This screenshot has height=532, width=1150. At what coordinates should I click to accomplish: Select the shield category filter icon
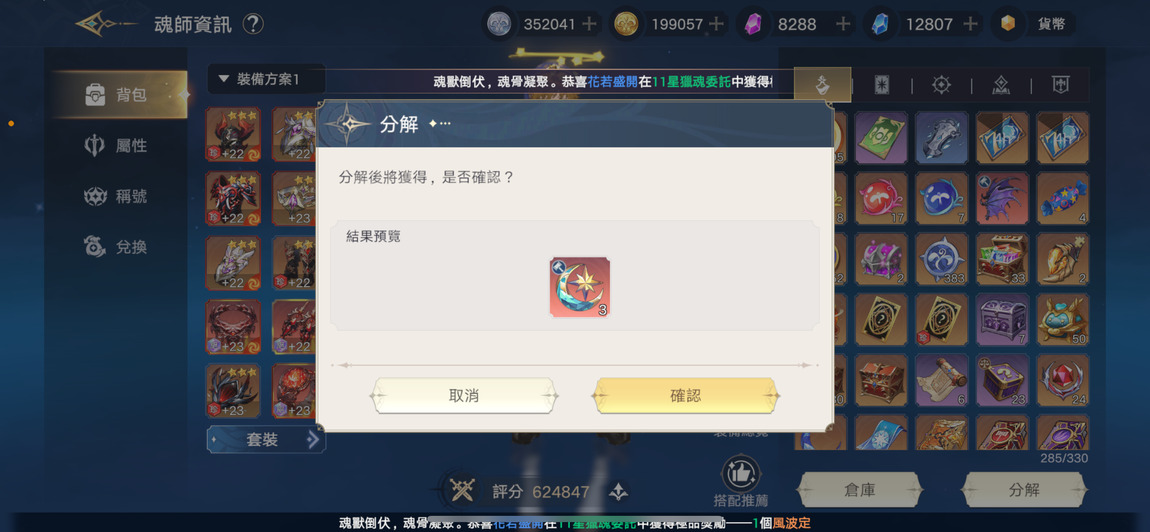coord(1060,85)
